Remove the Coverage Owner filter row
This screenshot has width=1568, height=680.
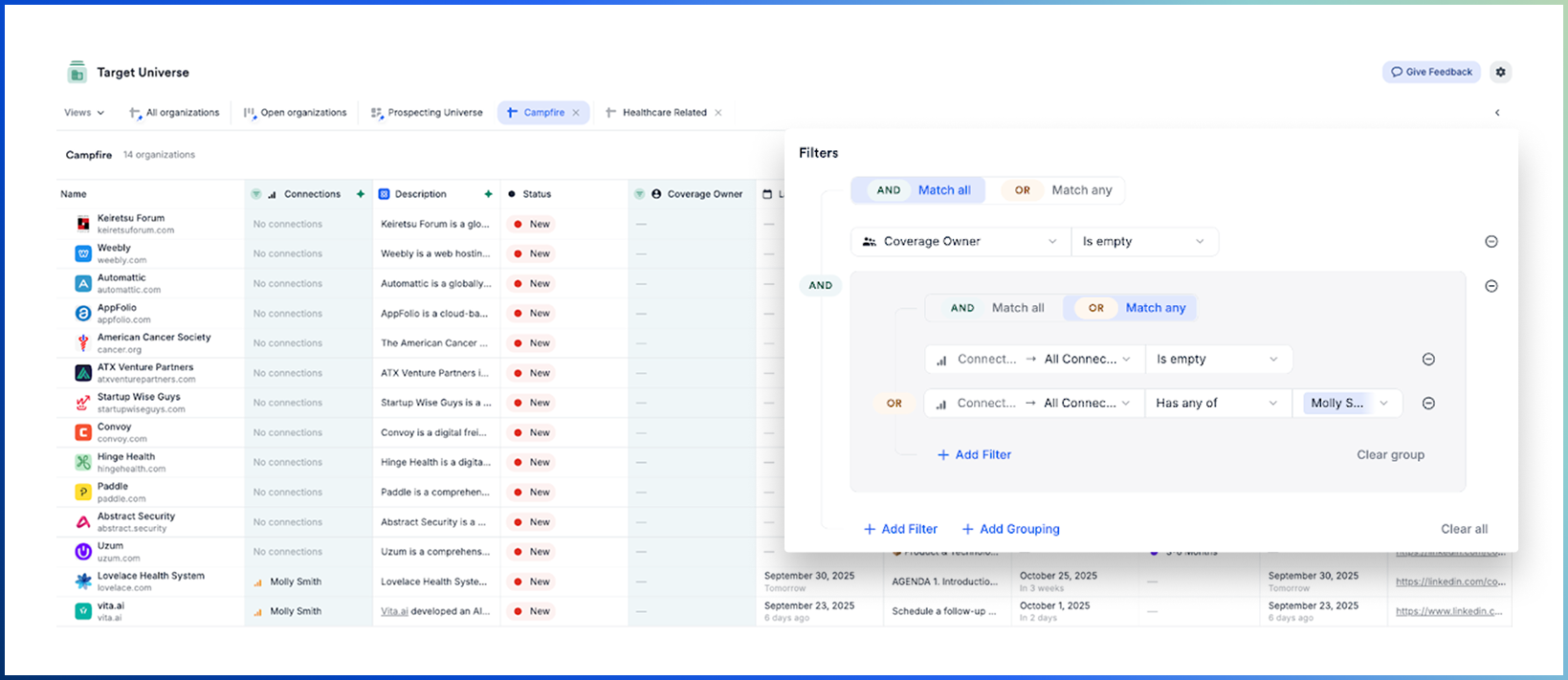(x=1491, y=242)
